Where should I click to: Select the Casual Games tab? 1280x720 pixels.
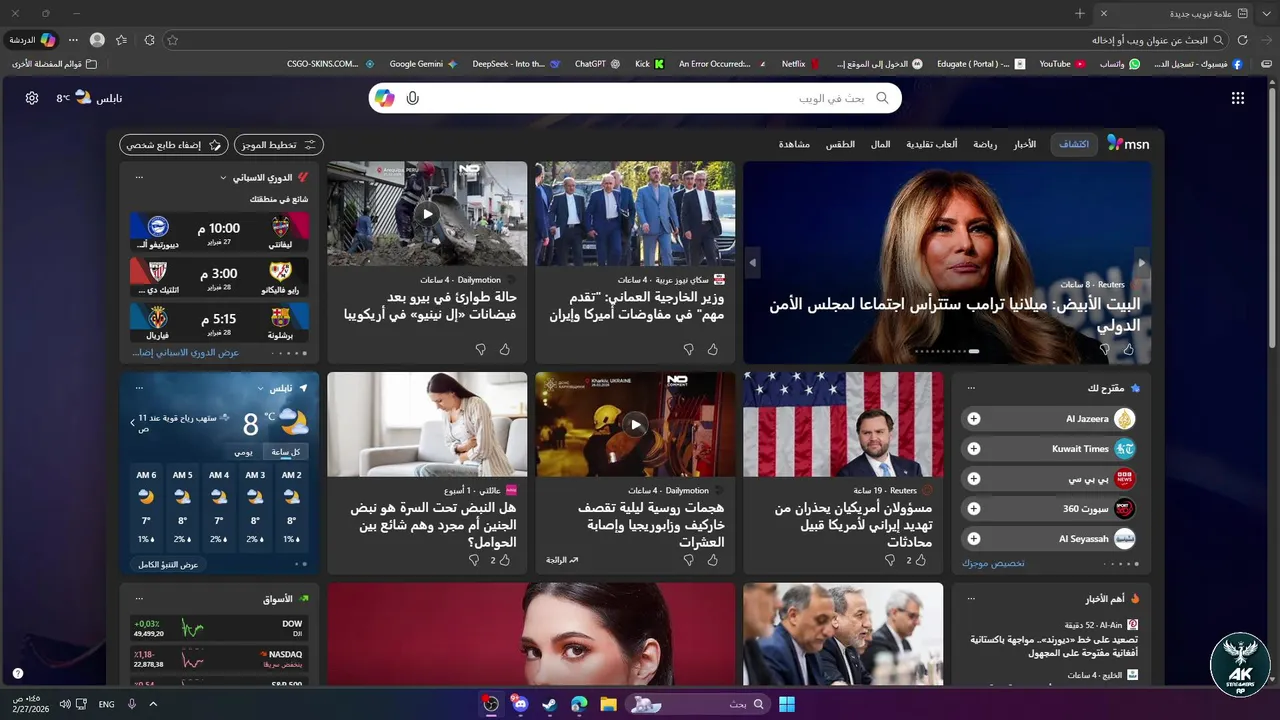pyautogui.click(x=932, y=145)
